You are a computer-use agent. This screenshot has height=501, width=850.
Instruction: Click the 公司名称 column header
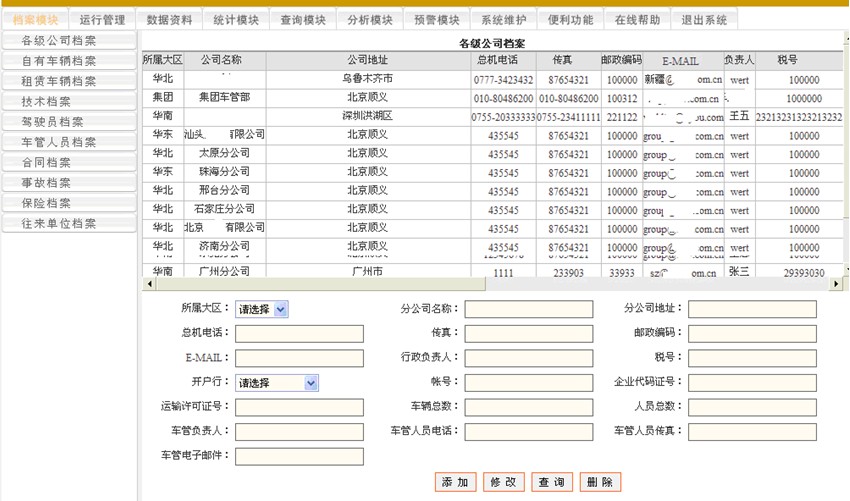224,60
